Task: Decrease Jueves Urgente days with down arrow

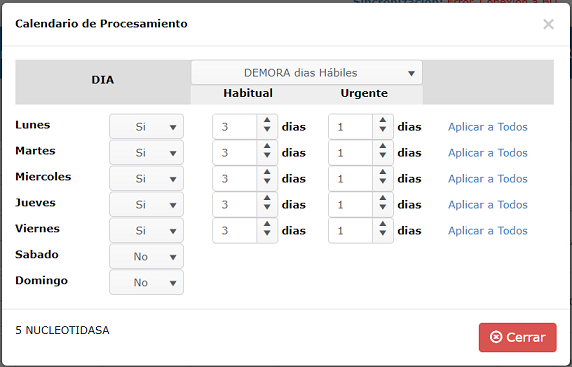Action: [383, 207]
